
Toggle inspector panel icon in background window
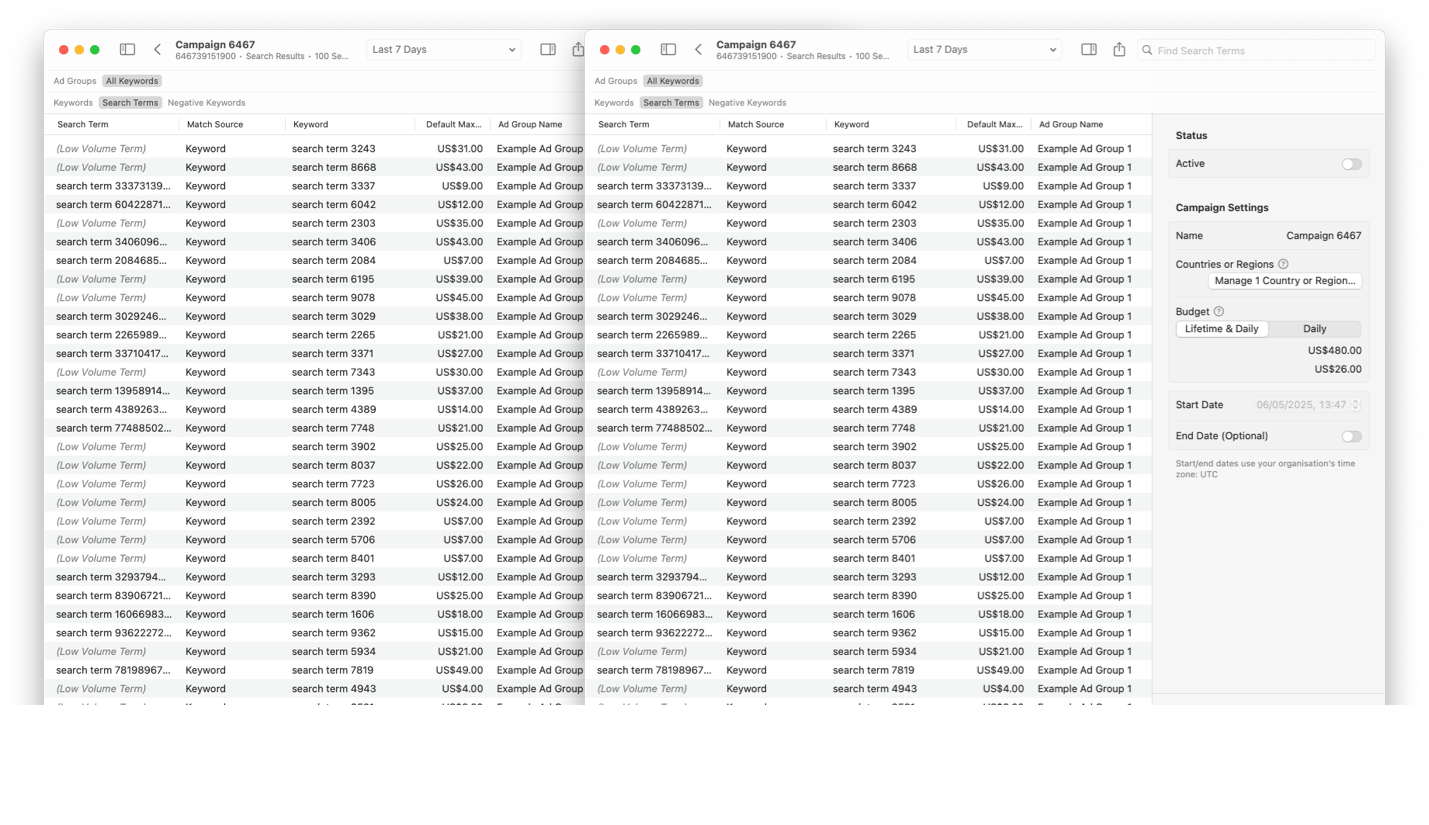pos(548,49)
